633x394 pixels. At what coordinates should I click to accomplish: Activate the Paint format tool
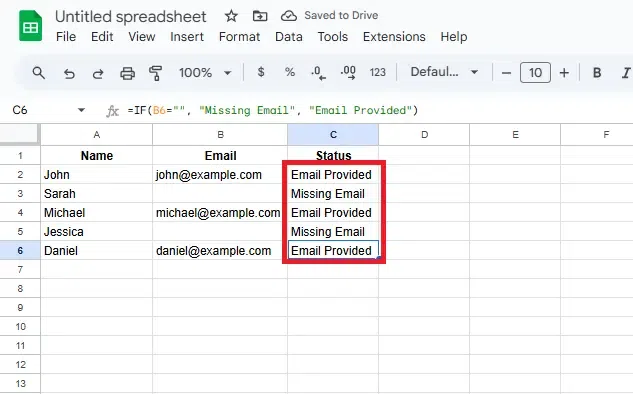[155, 73]
